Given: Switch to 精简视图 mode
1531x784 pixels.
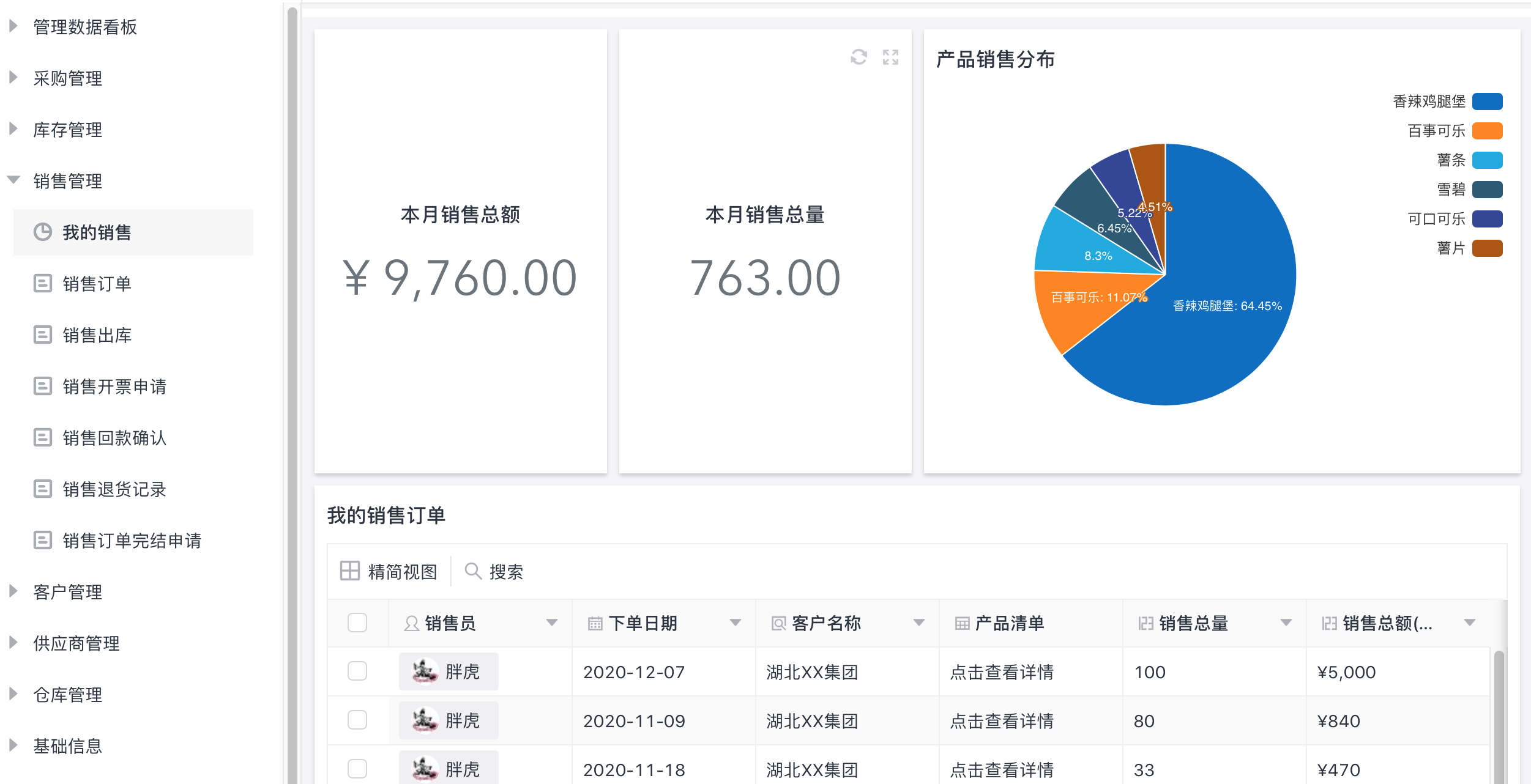Looking at the screenshot, I should click(389, 571).
